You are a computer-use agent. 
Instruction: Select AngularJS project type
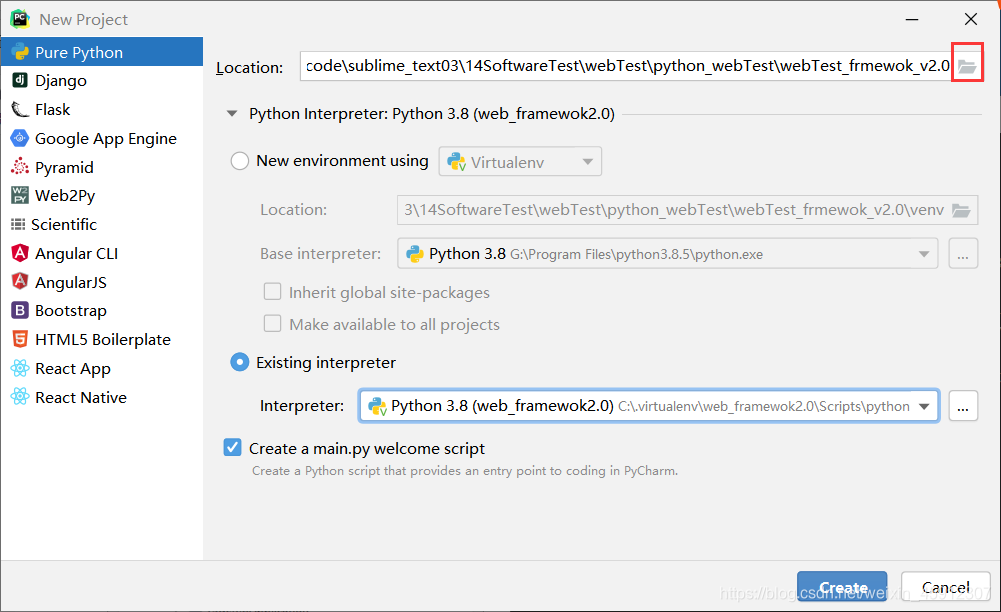(x=102, y=282)
